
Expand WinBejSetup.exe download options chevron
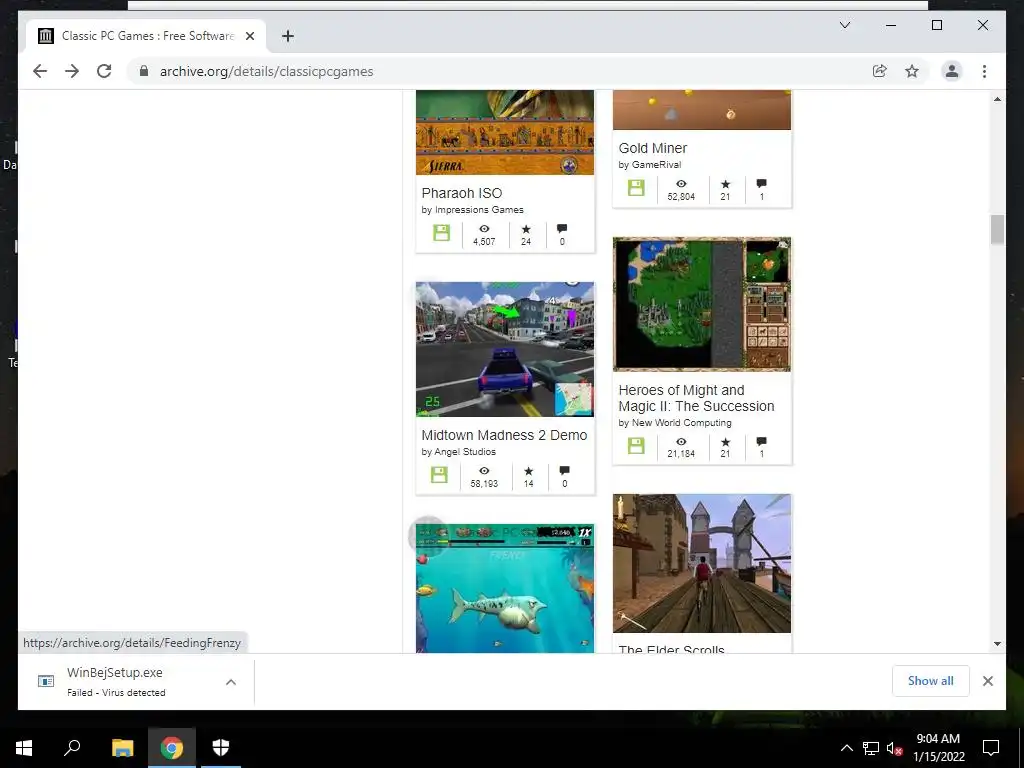click(x=231, y=682)
